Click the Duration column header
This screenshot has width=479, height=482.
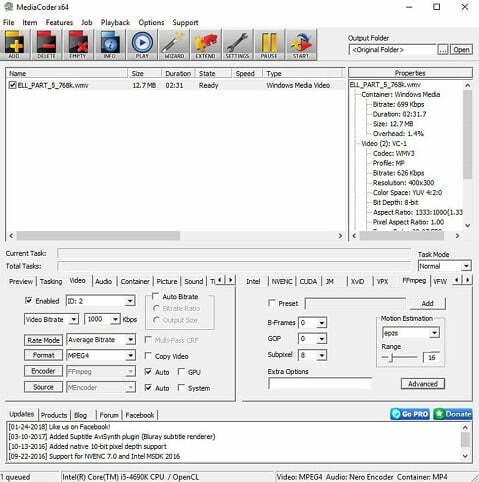click(x=178, y=73)
